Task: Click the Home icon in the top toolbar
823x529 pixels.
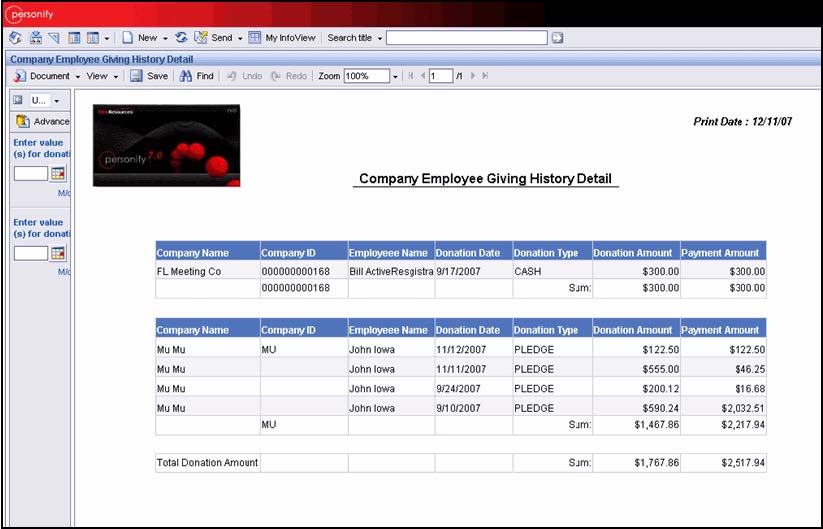Action: [16, 38]
